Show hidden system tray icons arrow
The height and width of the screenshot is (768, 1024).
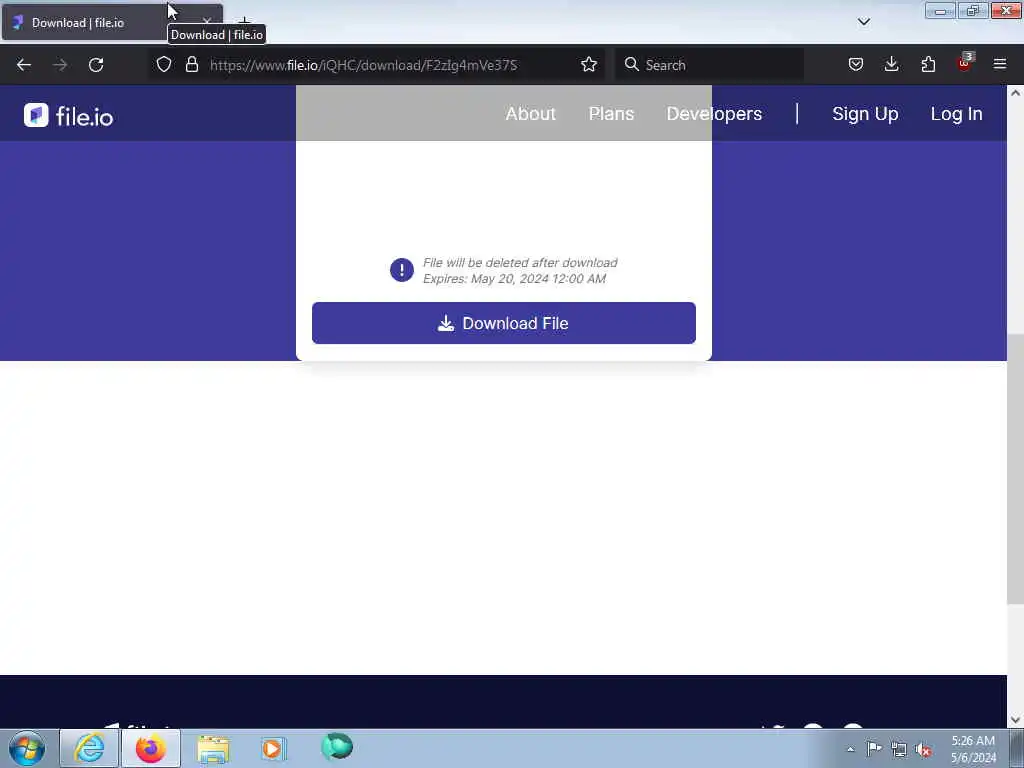[x=850, y=749]
